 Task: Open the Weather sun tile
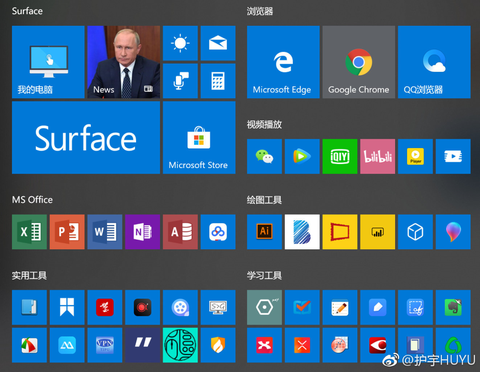pos(180,43)
